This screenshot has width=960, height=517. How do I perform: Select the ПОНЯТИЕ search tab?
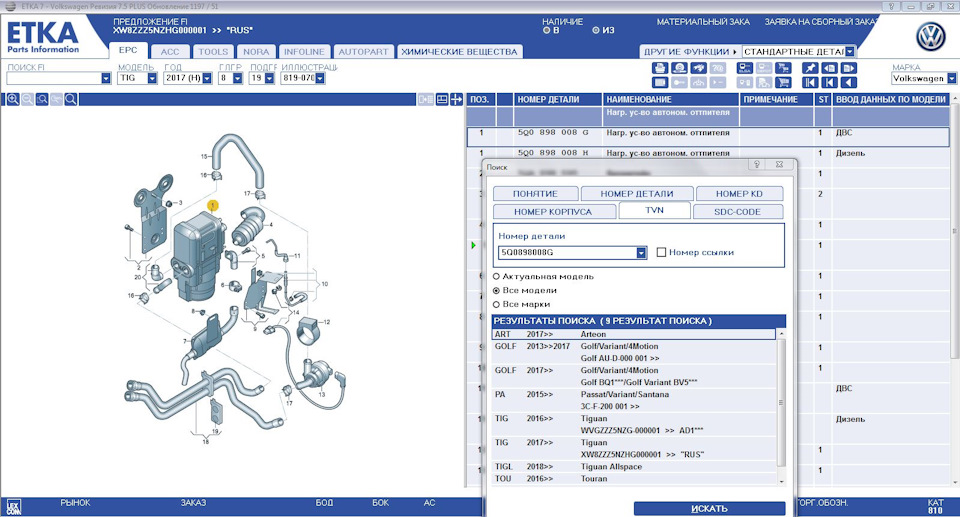tap(535, 194)
